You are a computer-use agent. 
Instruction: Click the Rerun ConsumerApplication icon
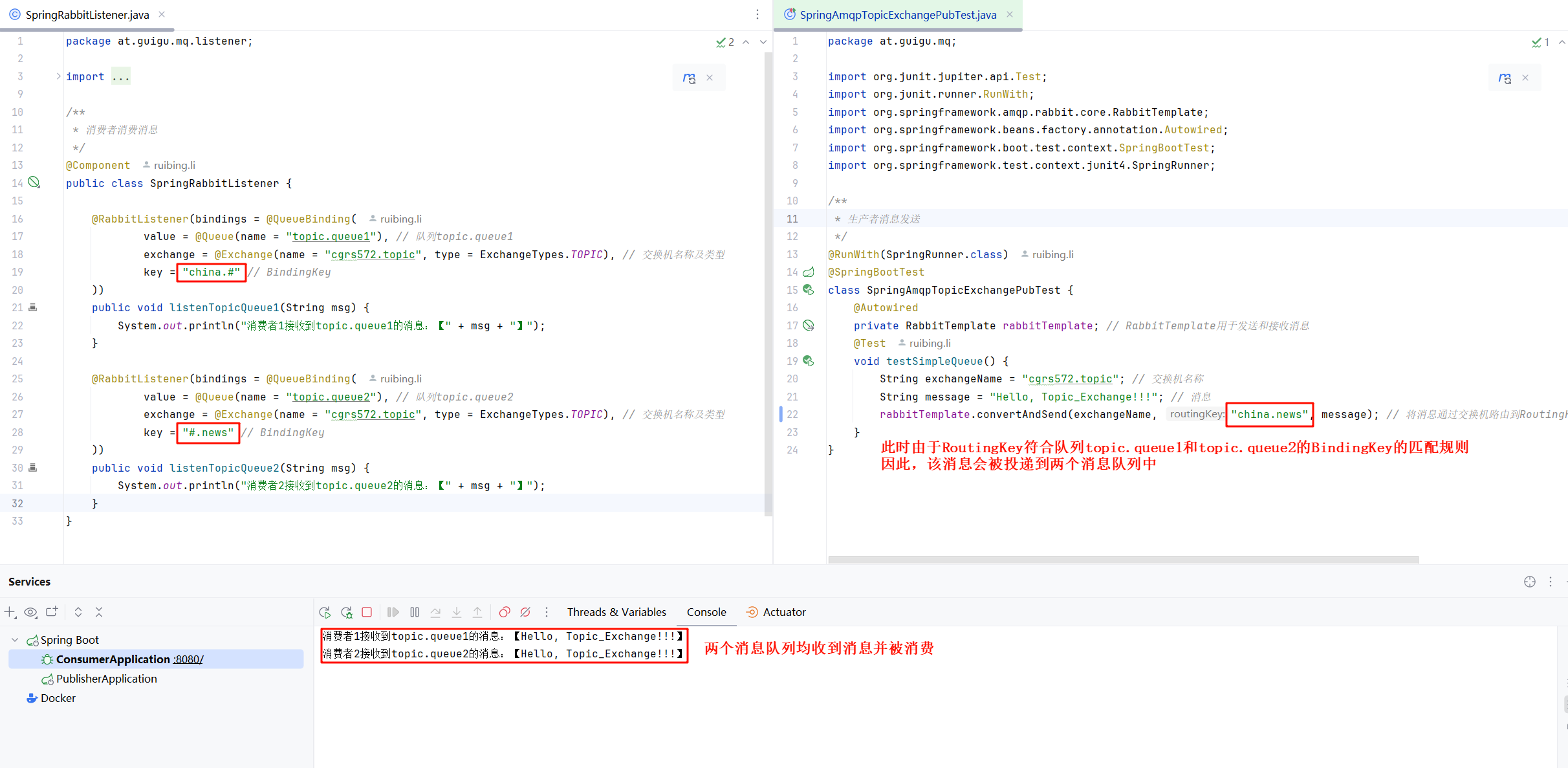point(325,612)
